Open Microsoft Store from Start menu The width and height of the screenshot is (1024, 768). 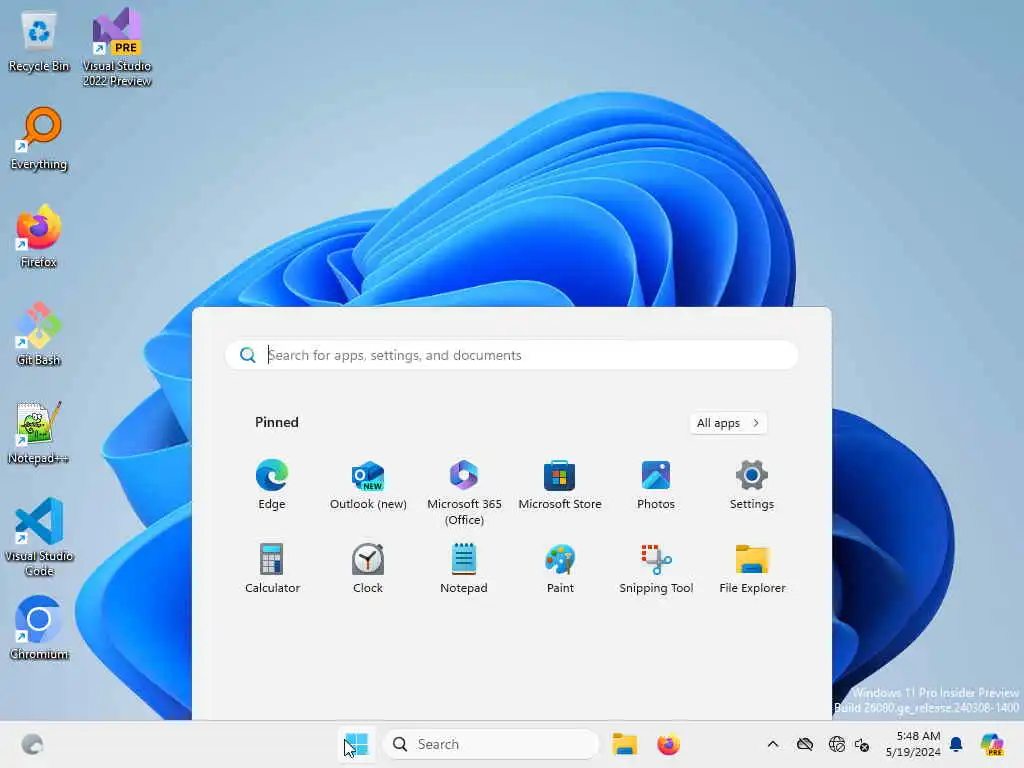(x=560, y=485)
